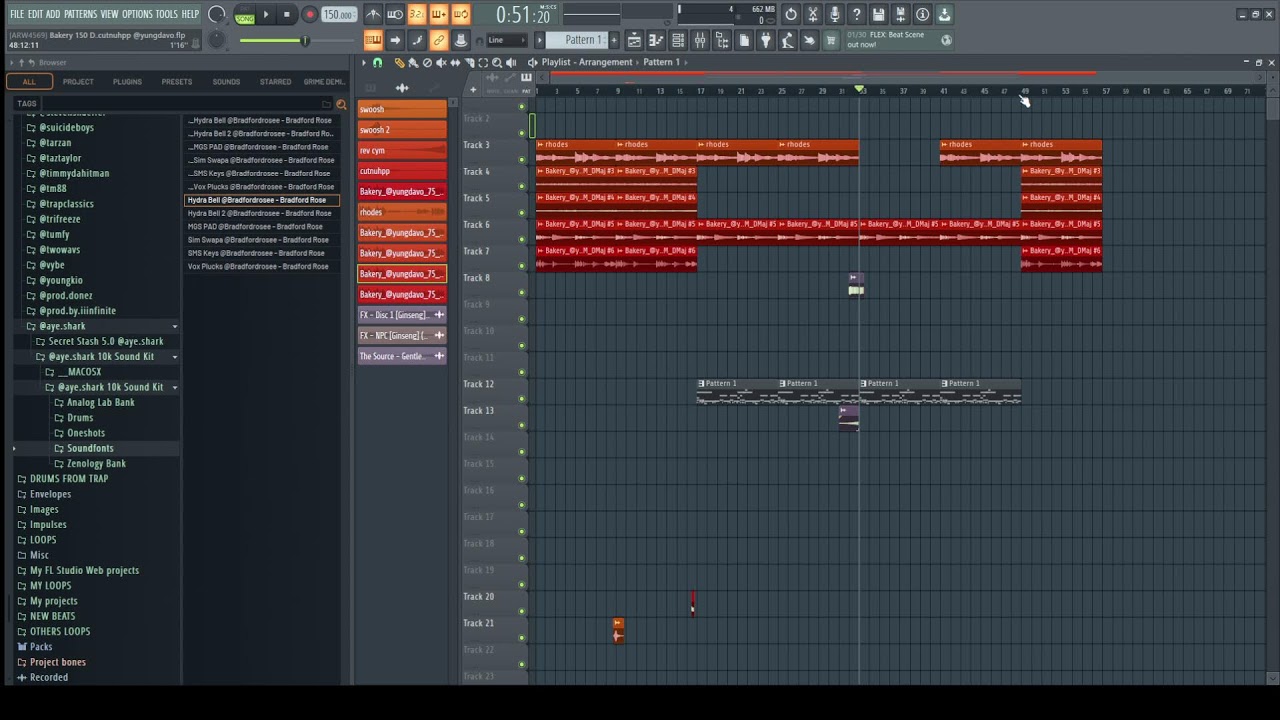Switch to the PLUGINS browser tab
This screenshot has width=1280, height=720.
[x=127, y=82]
